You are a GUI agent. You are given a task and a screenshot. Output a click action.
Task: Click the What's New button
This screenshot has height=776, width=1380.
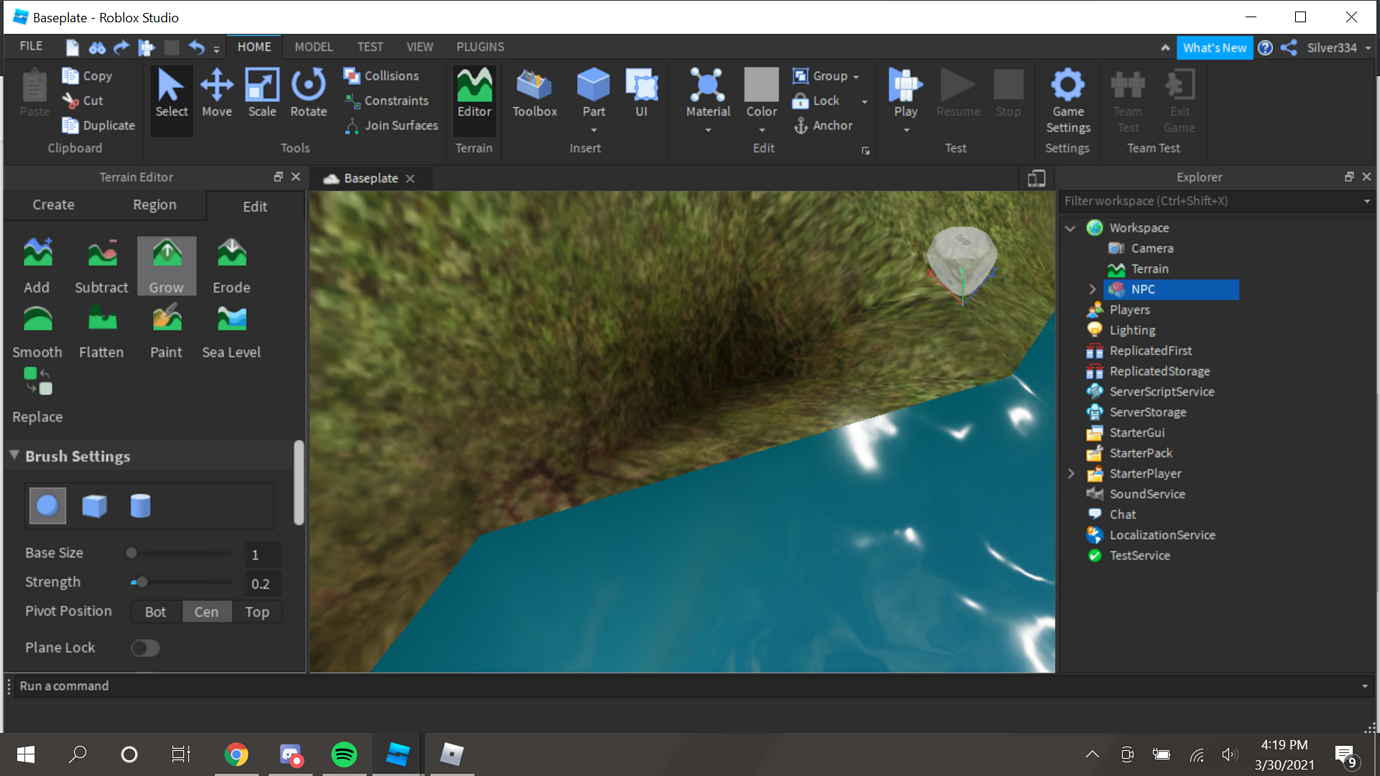pos(1214,48)
